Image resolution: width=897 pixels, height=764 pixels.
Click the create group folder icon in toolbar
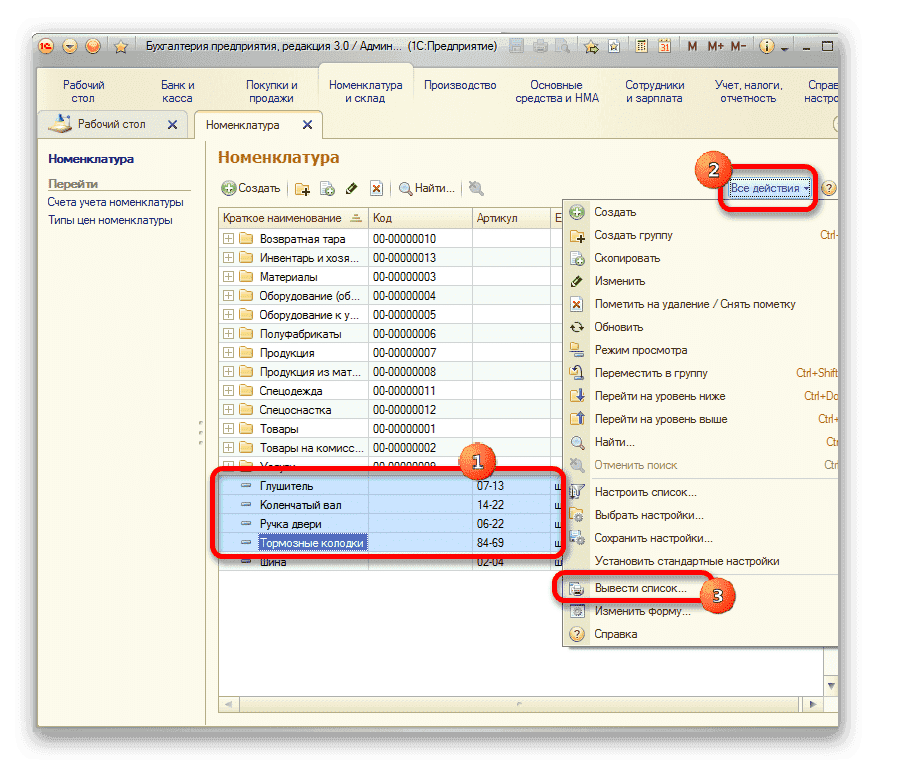pos(302,188)
